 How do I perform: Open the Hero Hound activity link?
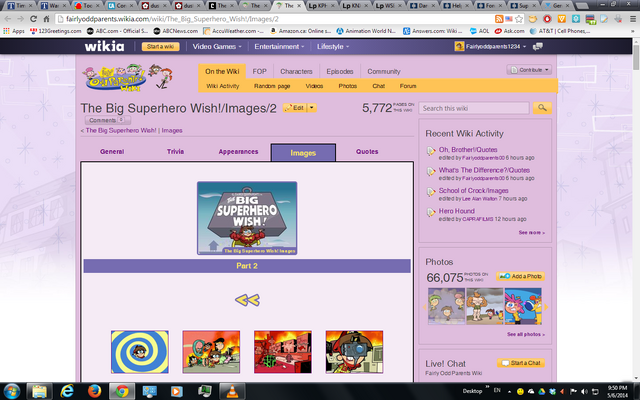click(456, 211)
